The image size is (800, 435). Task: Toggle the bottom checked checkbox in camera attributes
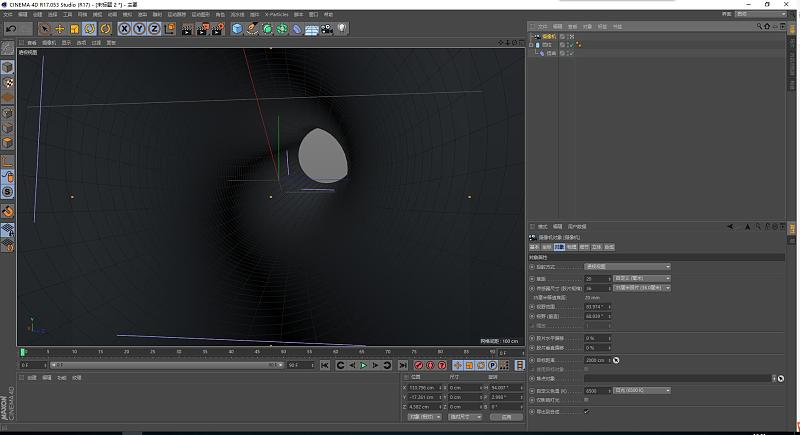(x=586, y=411)
